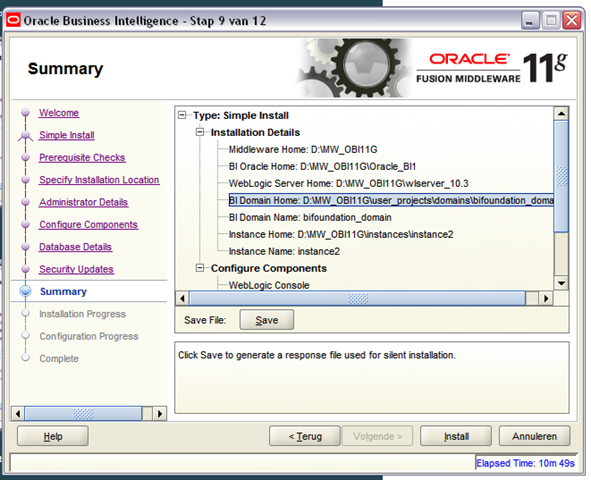Select the WebLogic Console tree row
The height and width of the screenshot is (480, 591).
pos(269,285)
